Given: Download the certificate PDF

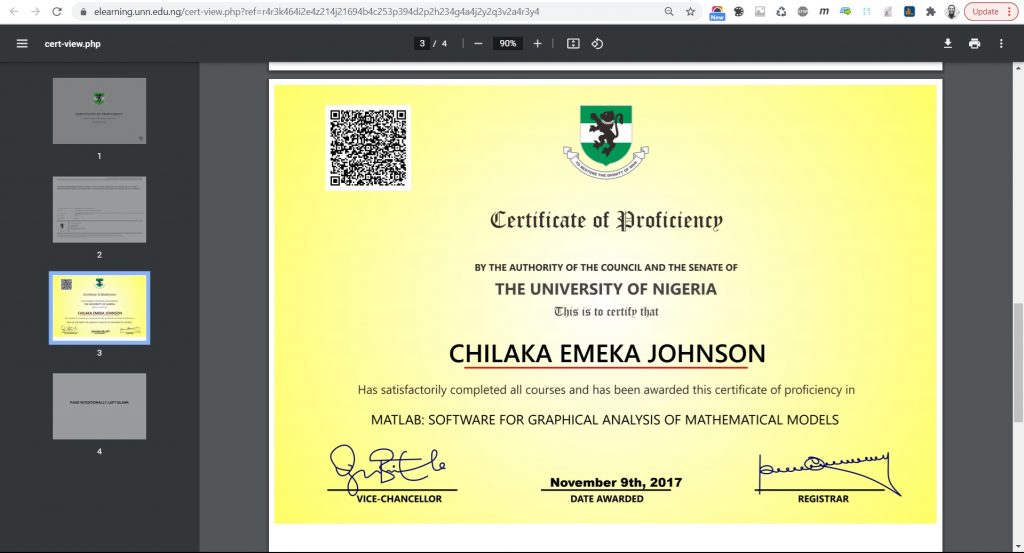Looking at the screenshot, I should pos(948,44).
